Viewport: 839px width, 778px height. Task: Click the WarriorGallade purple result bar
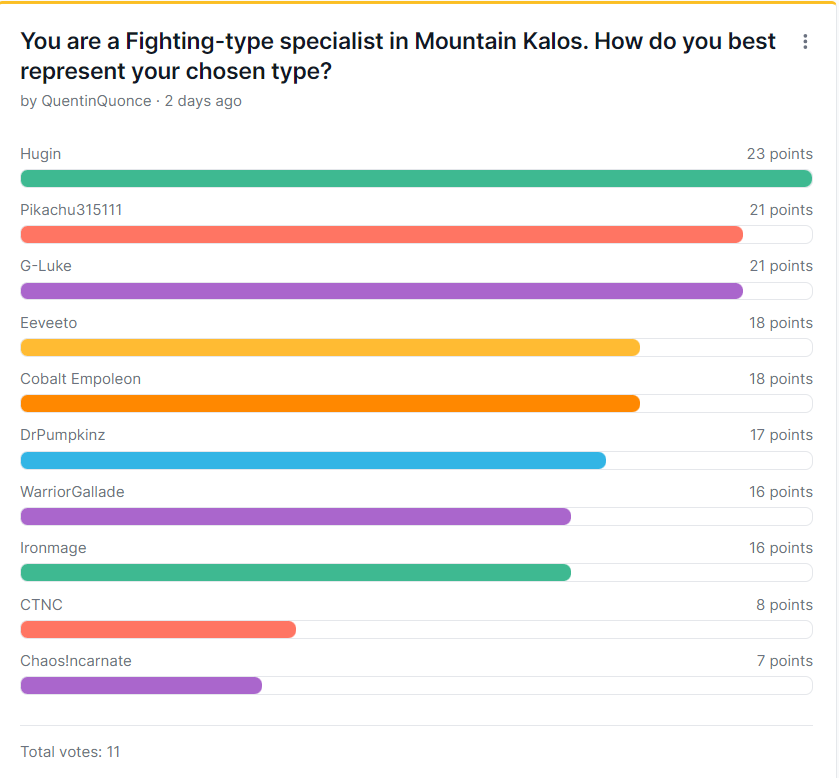coord(296,516)
